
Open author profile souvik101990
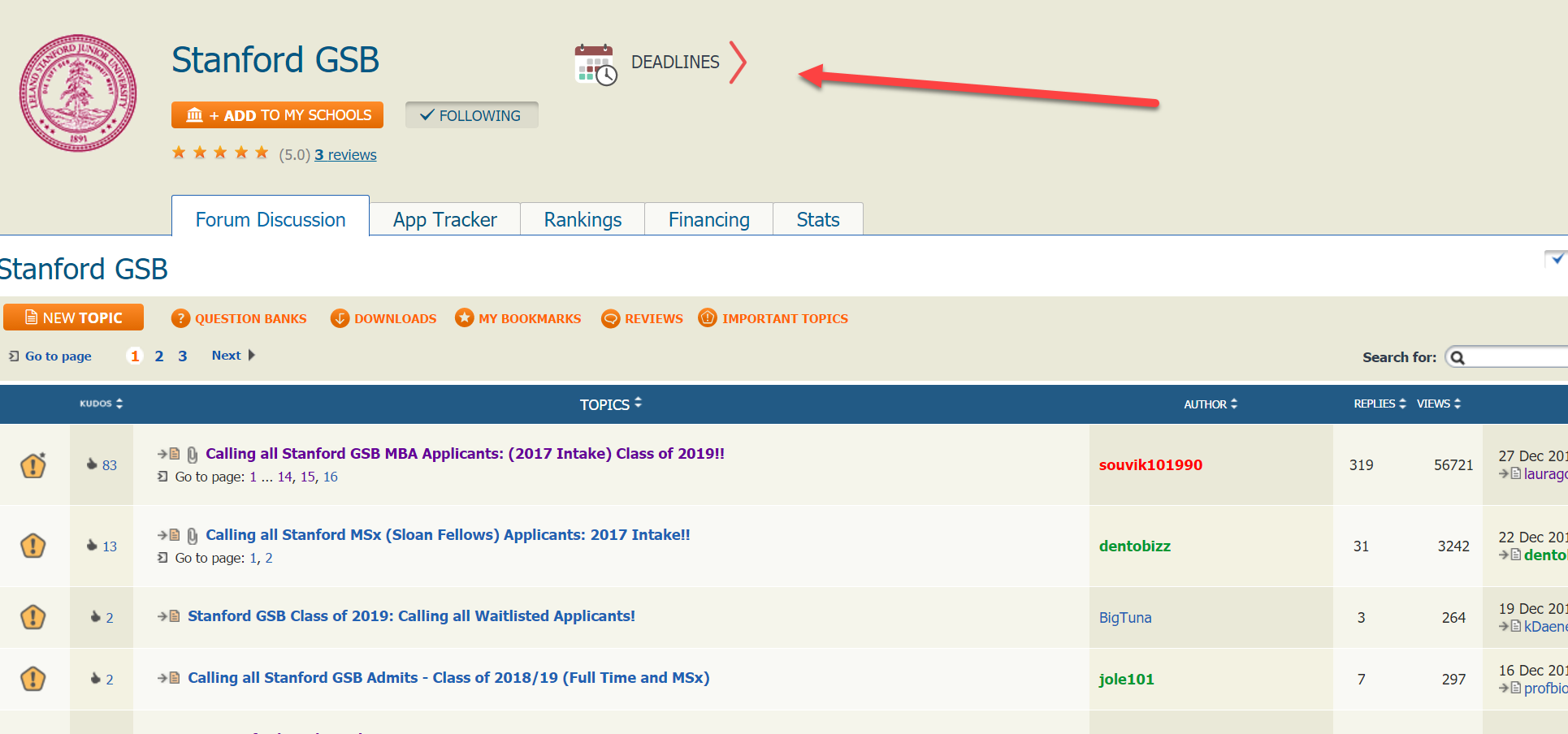pyautogui.click(x=1150, y=464)
